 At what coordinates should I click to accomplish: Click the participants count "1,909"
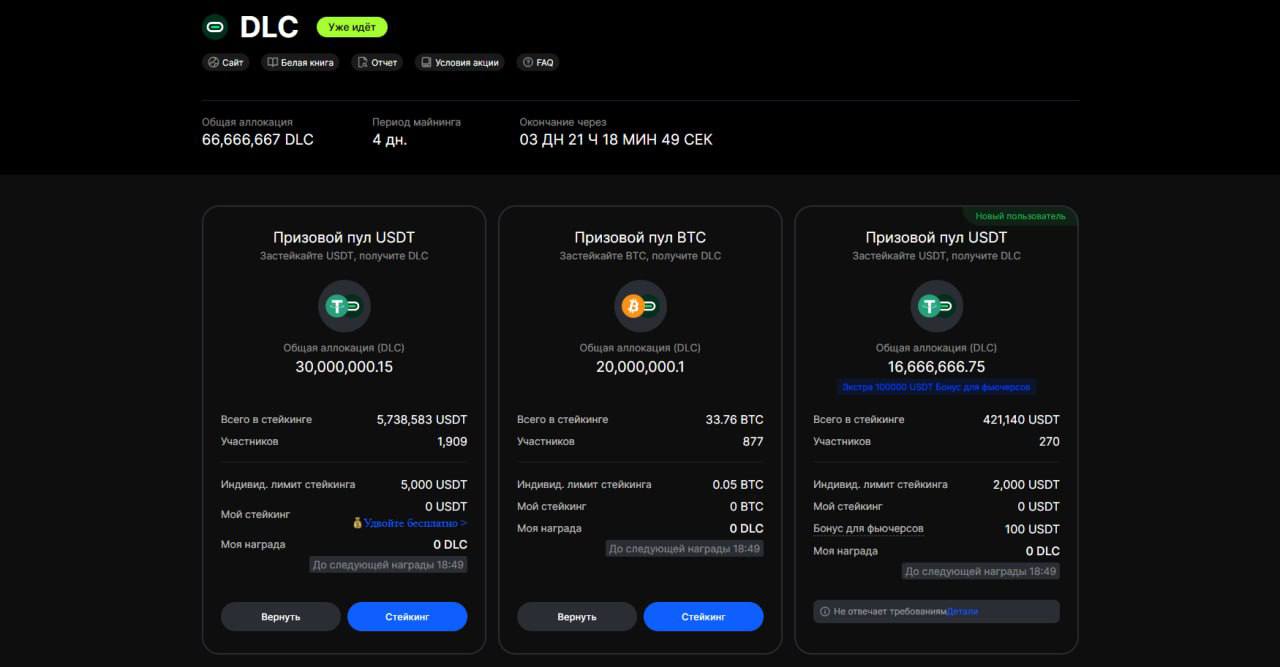coord(452,442)
